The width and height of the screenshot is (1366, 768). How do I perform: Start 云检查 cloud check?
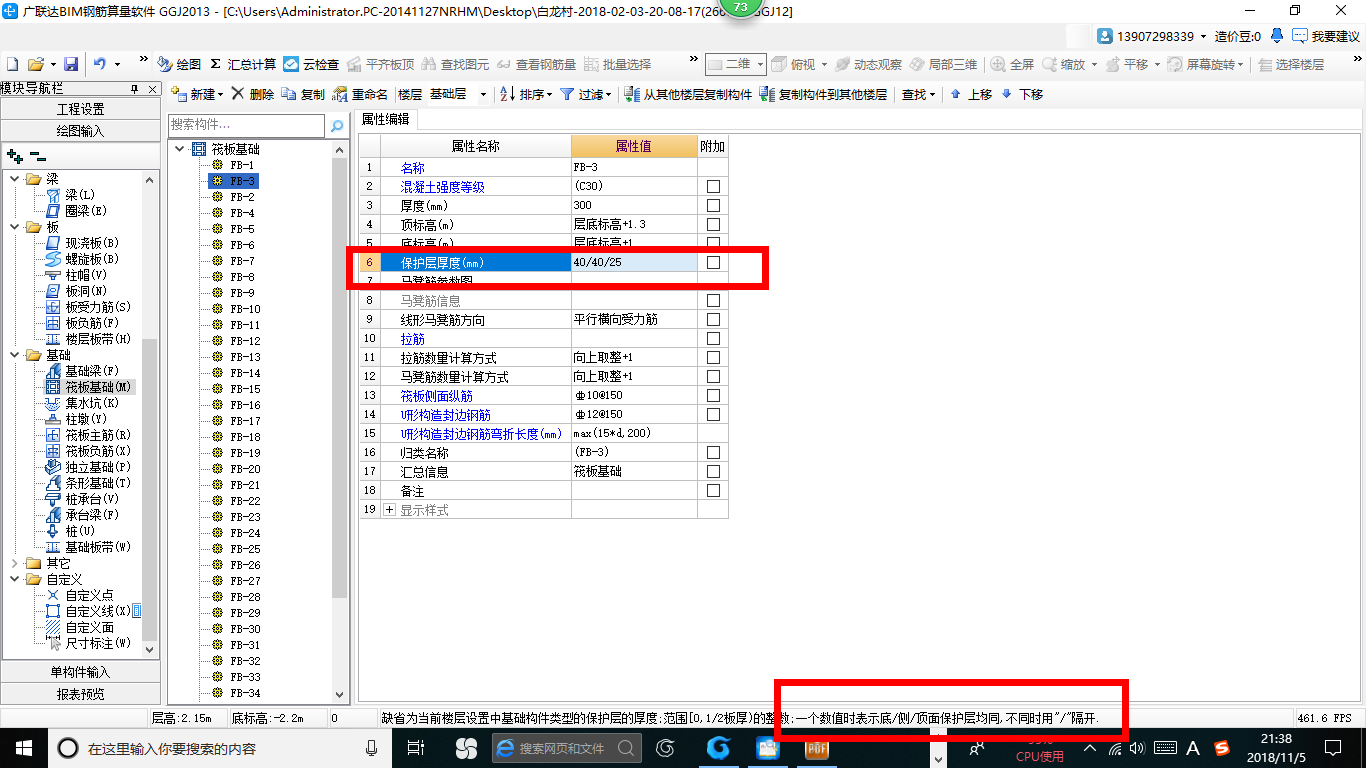311,64
